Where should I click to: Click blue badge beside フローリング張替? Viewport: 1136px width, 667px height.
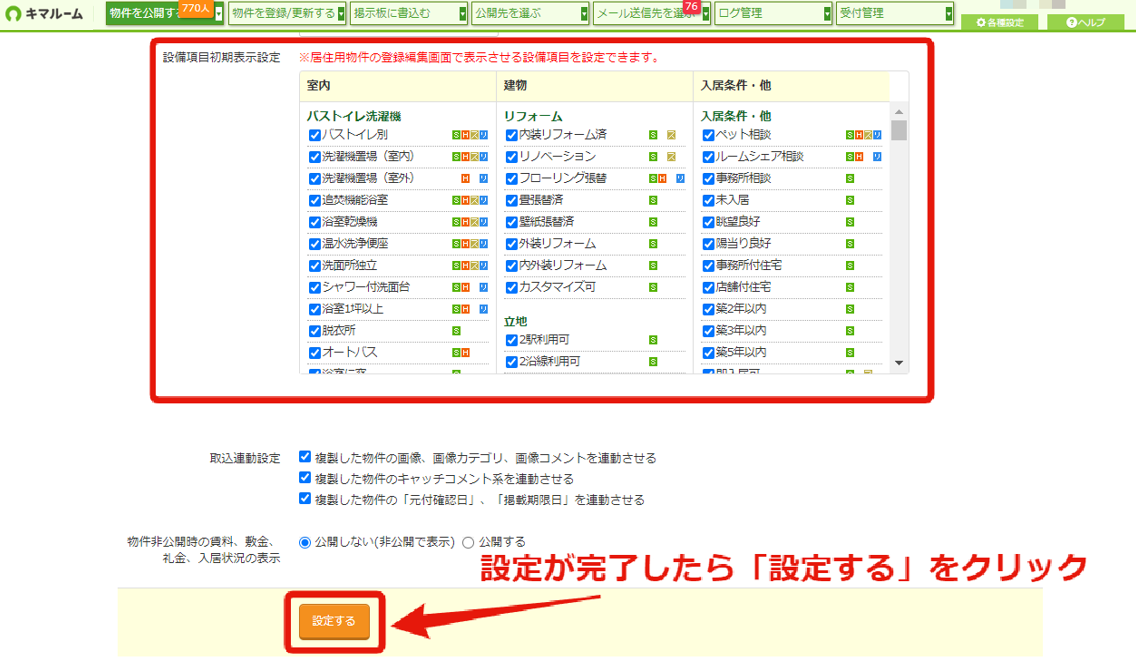click(680, 178)
